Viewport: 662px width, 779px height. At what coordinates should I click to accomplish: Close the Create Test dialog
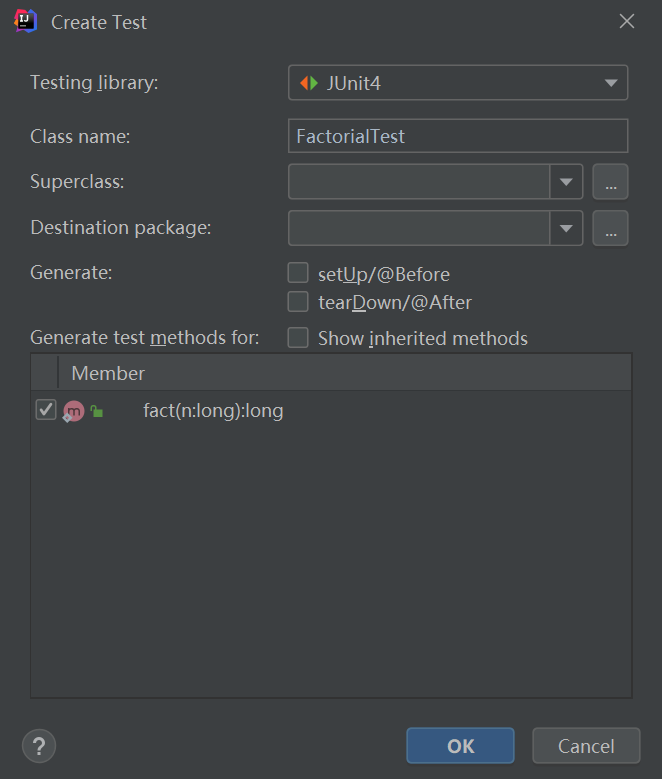[x=627, y=21]
